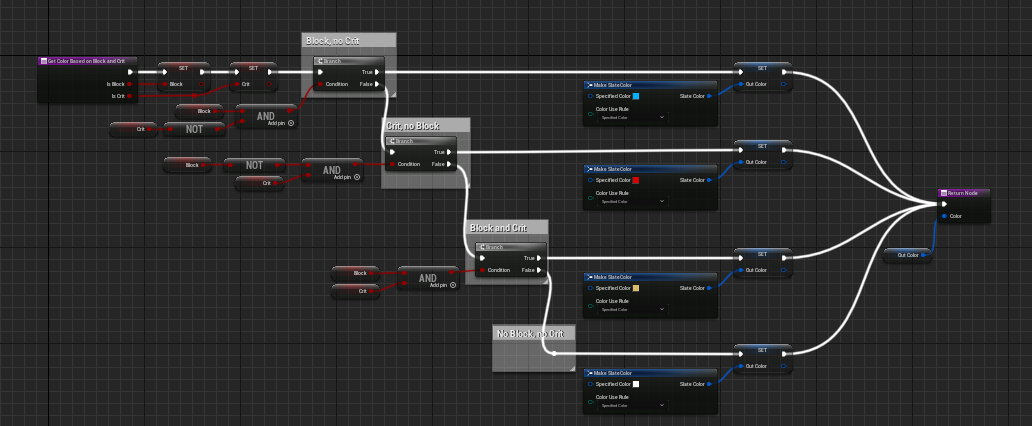Expand Color Use Rule dropdown on red SlateColor node
This screenshot has width=1032, height=426.
pos(632,201)
